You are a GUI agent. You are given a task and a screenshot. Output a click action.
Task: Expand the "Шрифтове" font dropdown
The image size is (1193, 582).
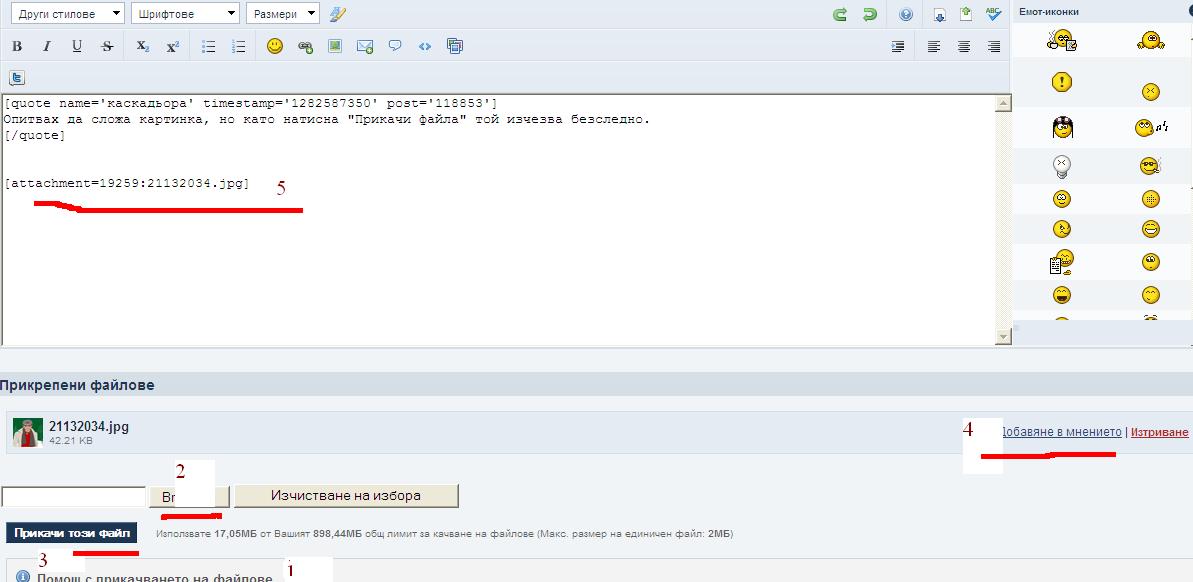click(x=185, y=14)
